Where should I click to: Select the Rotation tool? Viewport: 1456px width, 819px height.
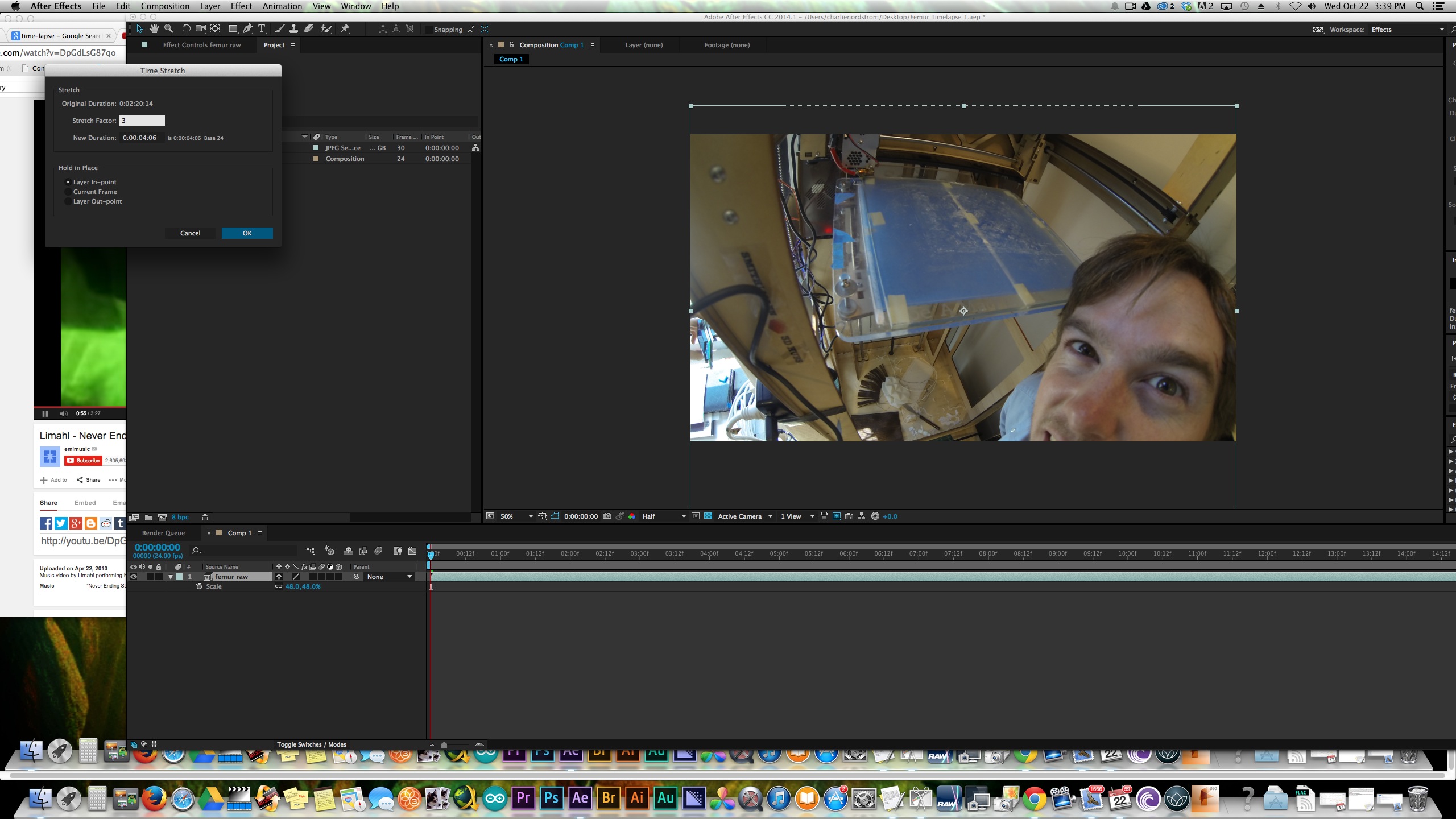pyautogui.click(x=186, y=29)
